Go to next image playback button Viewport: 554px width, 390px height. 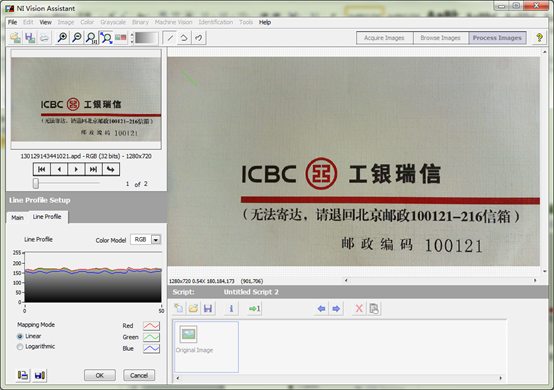pyautogui.click(x=76, y=170)
